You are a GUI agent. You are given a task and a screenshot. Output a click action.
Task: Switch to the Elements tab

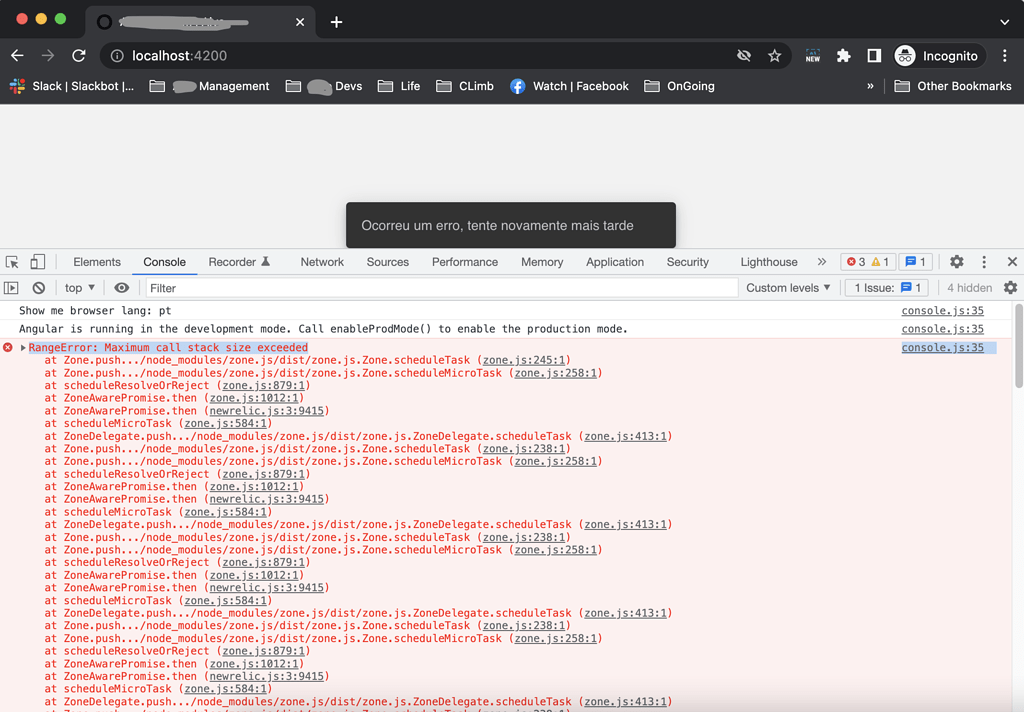tap(96, 261)
